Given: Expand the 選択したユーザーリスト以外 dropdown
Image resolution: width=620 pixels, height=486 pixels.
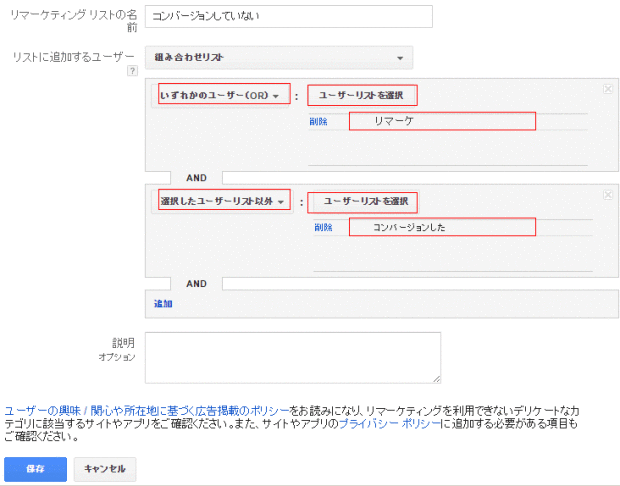Looking at the screenshot, I should click(x=224, y=201).
